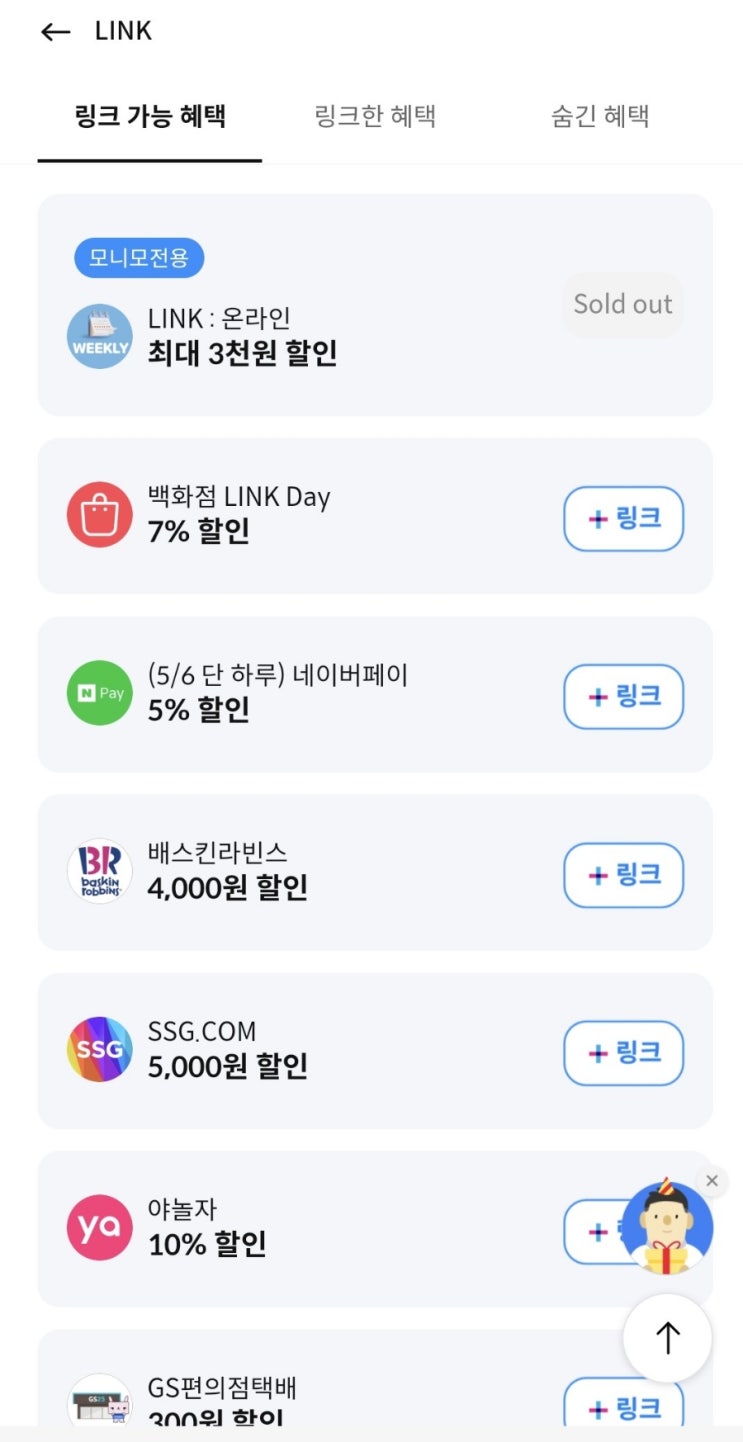Select the 링크 가능 혜택 tab
This screenshot has width=743, height=1442.
pyautogui.click(x=150, y=116)
